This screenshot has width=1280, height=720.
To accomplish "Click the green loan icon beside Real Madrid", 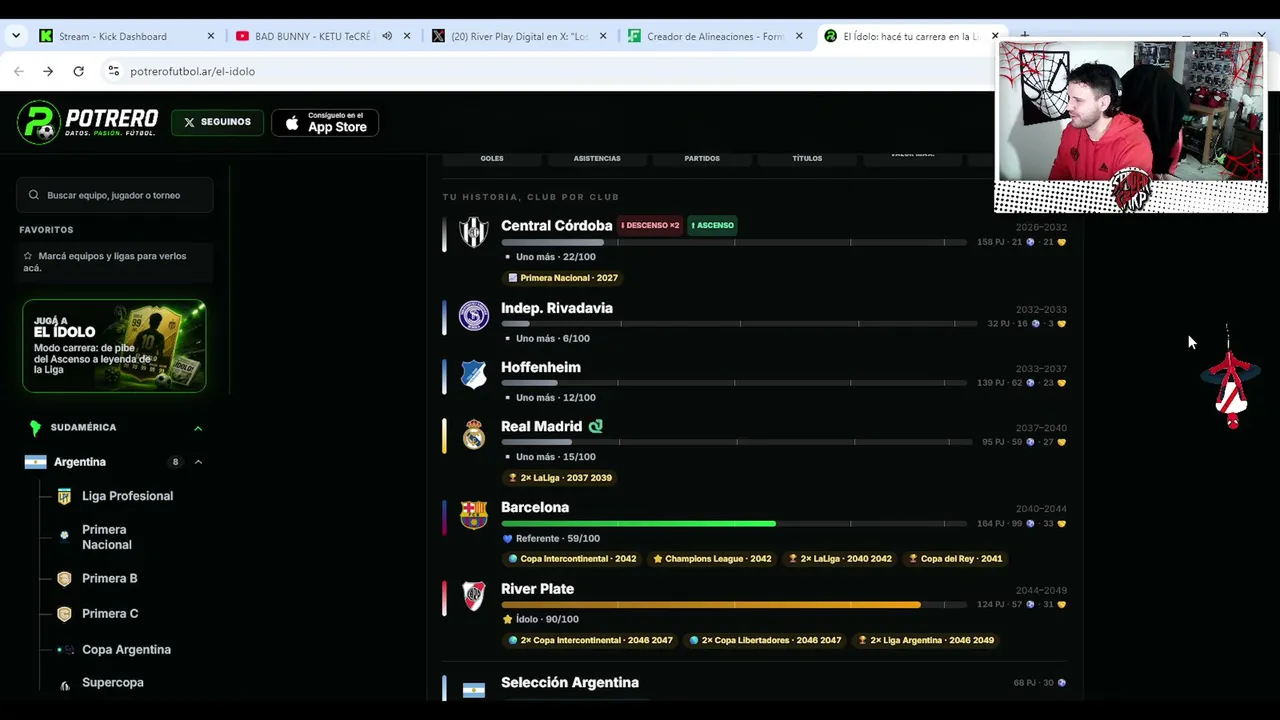I will pyautogui.click(x=596, y=426).
